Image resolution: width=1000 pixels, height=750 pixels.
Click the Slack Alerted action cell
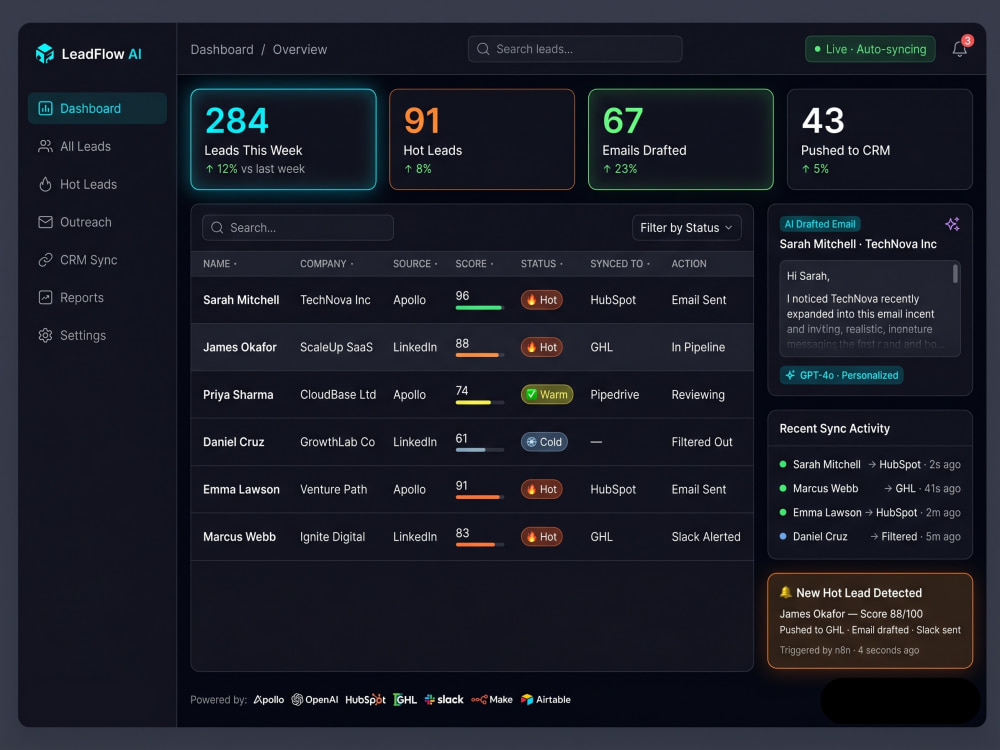tap(705, 537)
